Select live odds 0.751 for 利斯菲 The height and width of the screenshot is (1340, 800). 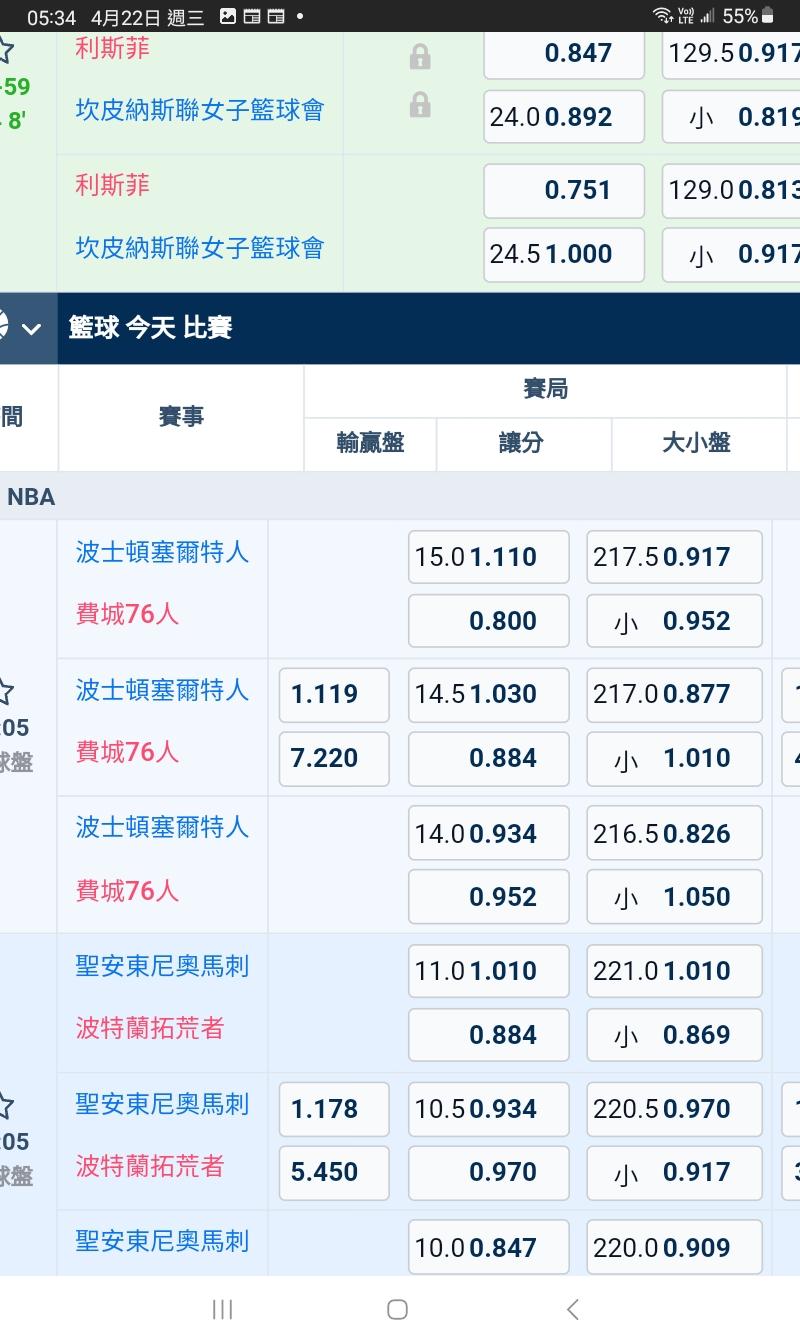coord(564,190)
